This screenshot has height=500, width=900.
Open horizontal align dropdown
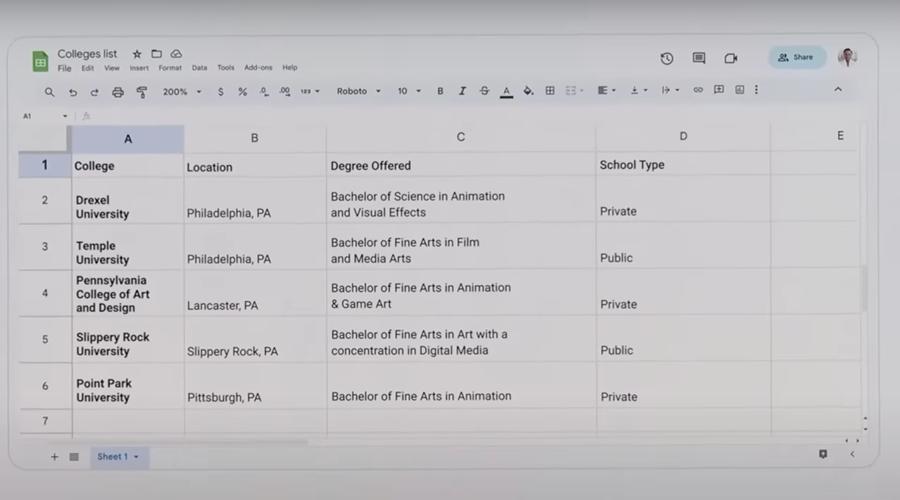tap(607, 90)
